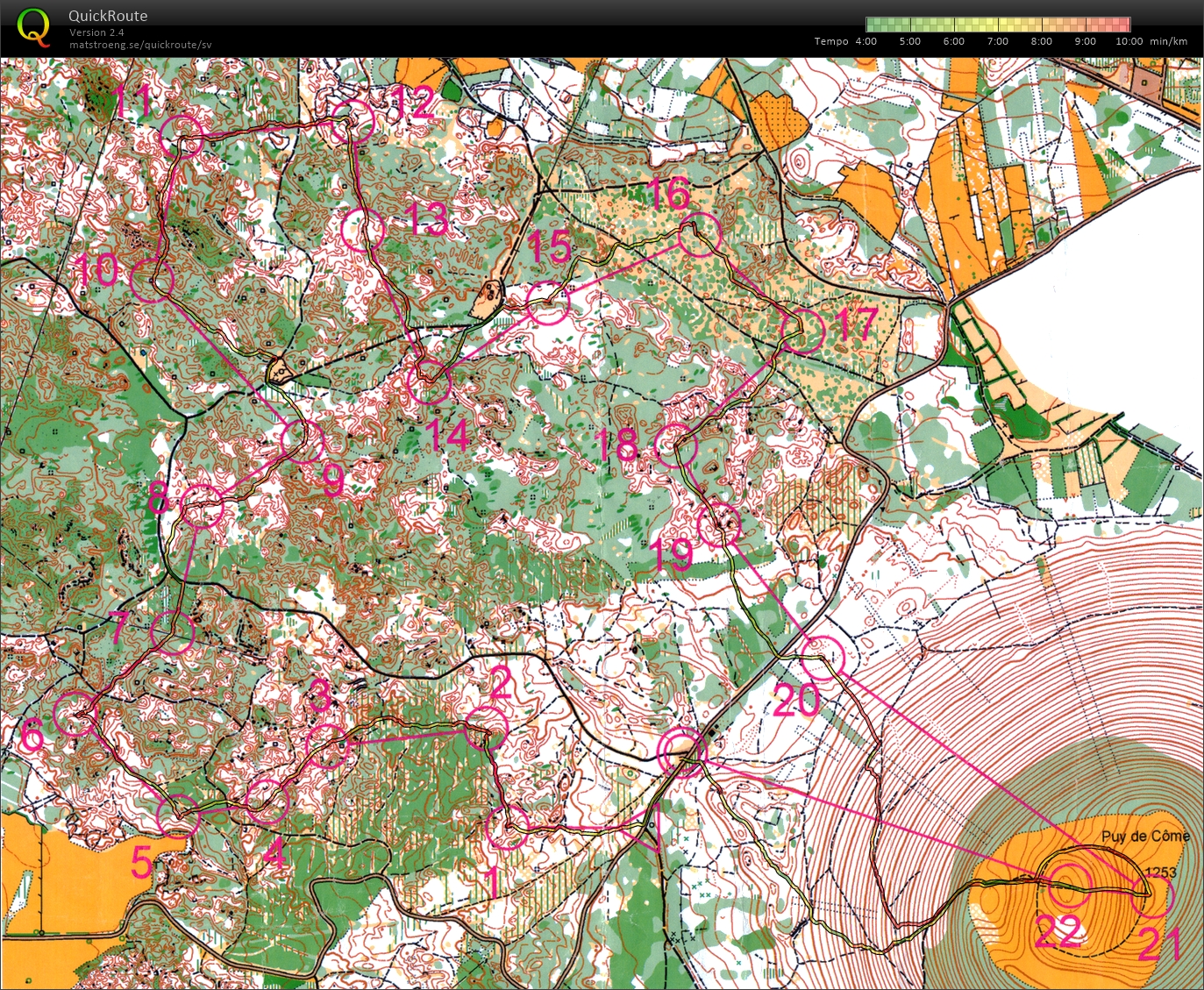Click the Tempo legend label
The height and width of the screenshot is (990, 1204).
pos(831,41)
